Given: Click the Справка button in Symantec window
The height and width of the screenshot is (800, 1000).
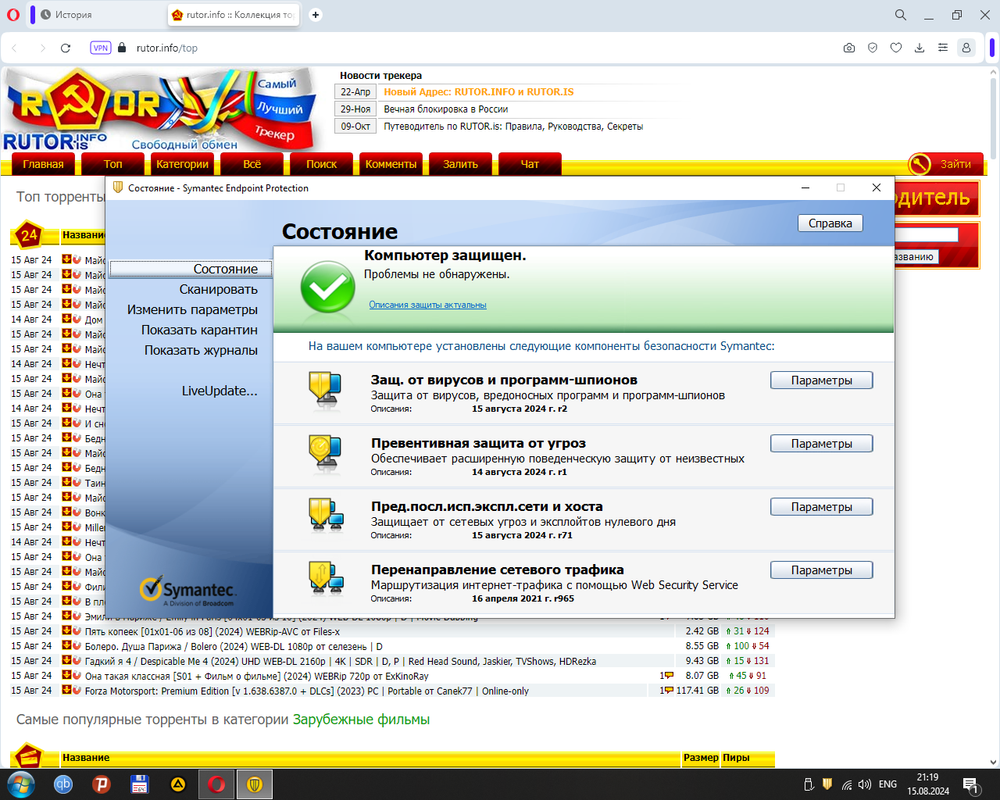Looking at the screenshot, I should tap(830, 223).
